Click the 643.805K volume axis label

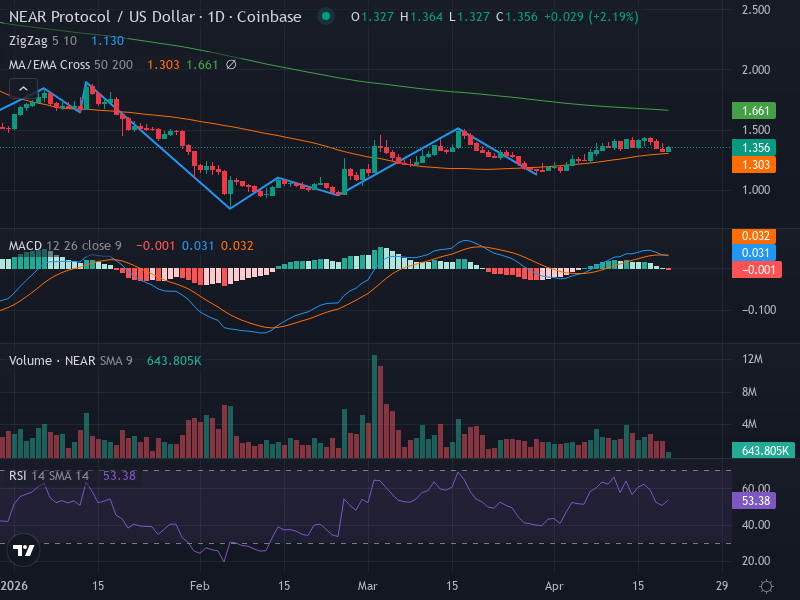[x=763, y=451]
